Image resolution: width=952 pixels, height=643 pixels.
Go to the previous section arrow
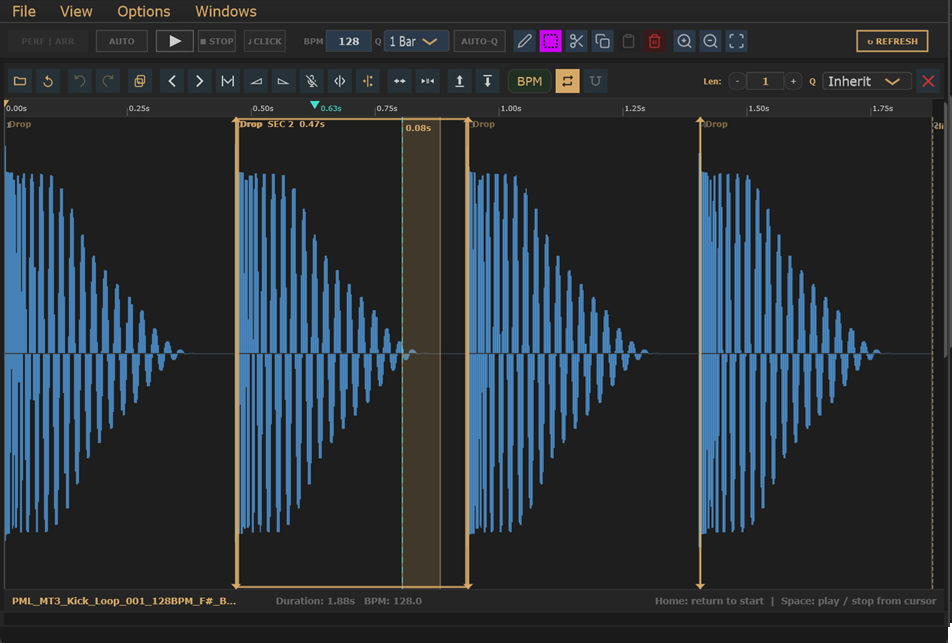click(x=172, y=81)
